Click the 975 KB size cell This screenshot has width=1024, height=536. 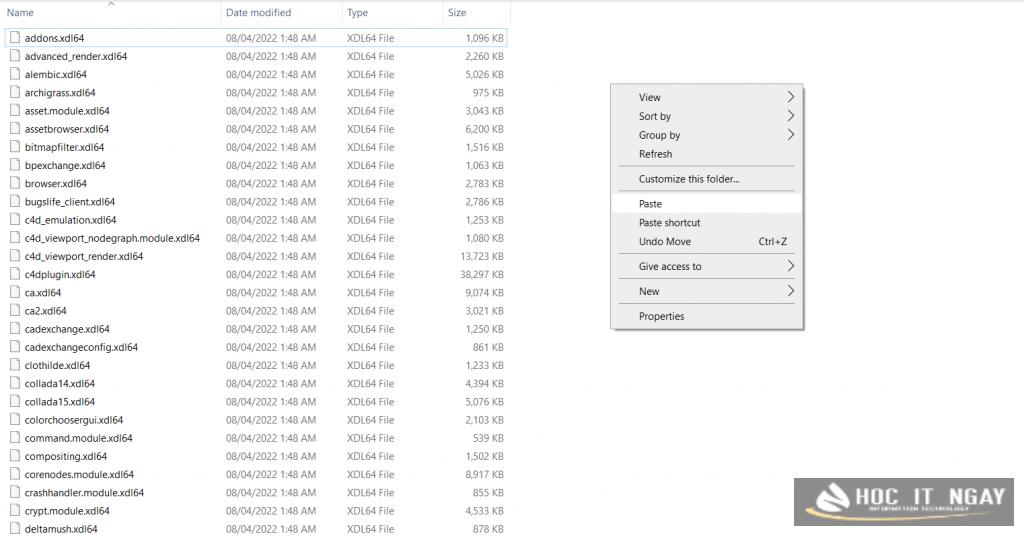tap(488, 93)
